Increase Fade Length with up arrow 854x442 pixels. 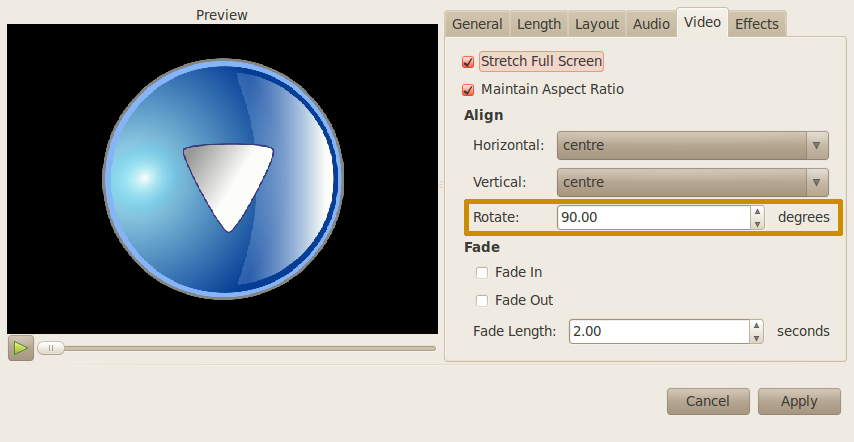757,326
